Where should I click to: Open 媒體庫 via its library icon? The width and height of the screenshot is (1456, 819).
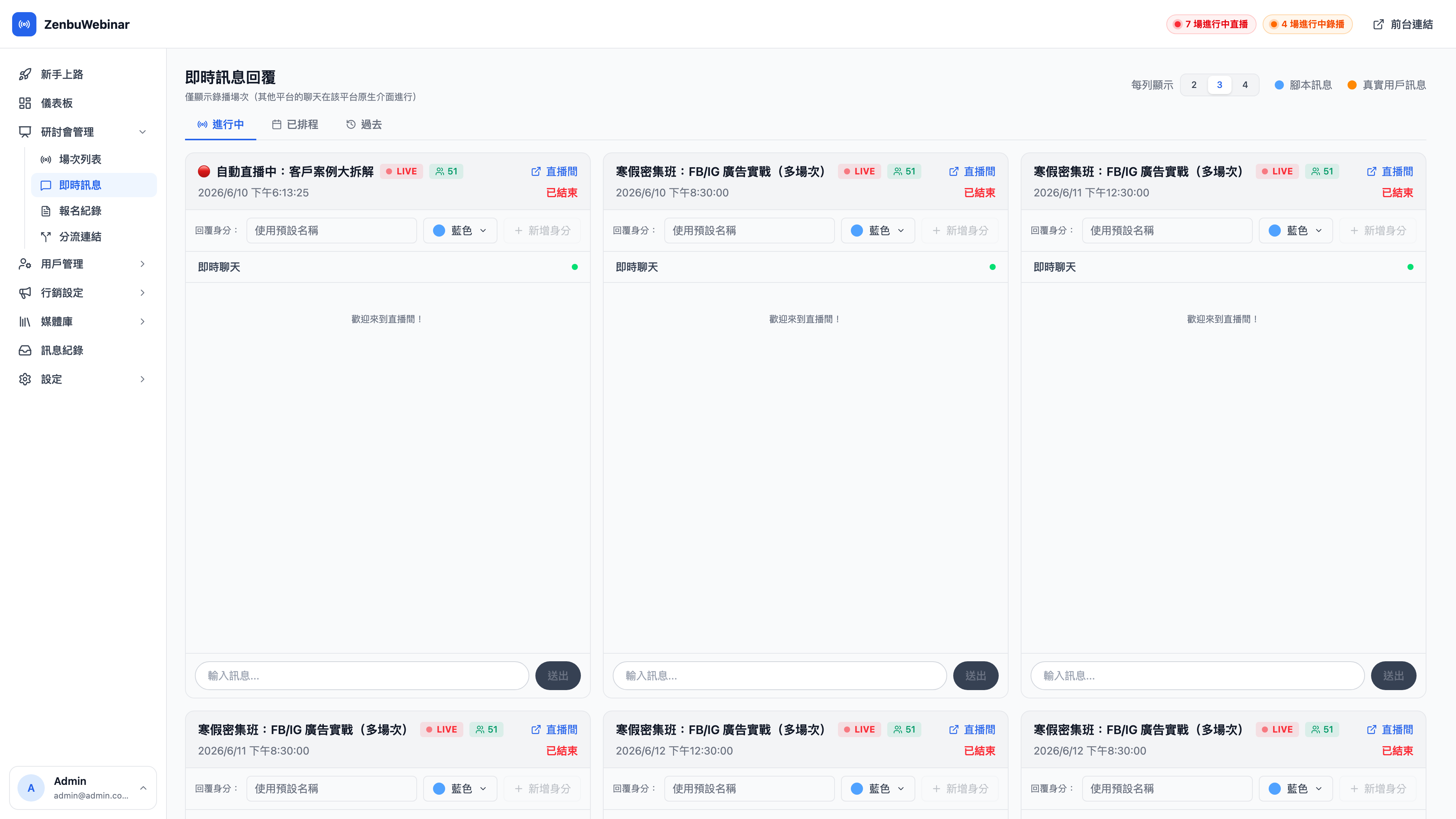pos(25,322)
